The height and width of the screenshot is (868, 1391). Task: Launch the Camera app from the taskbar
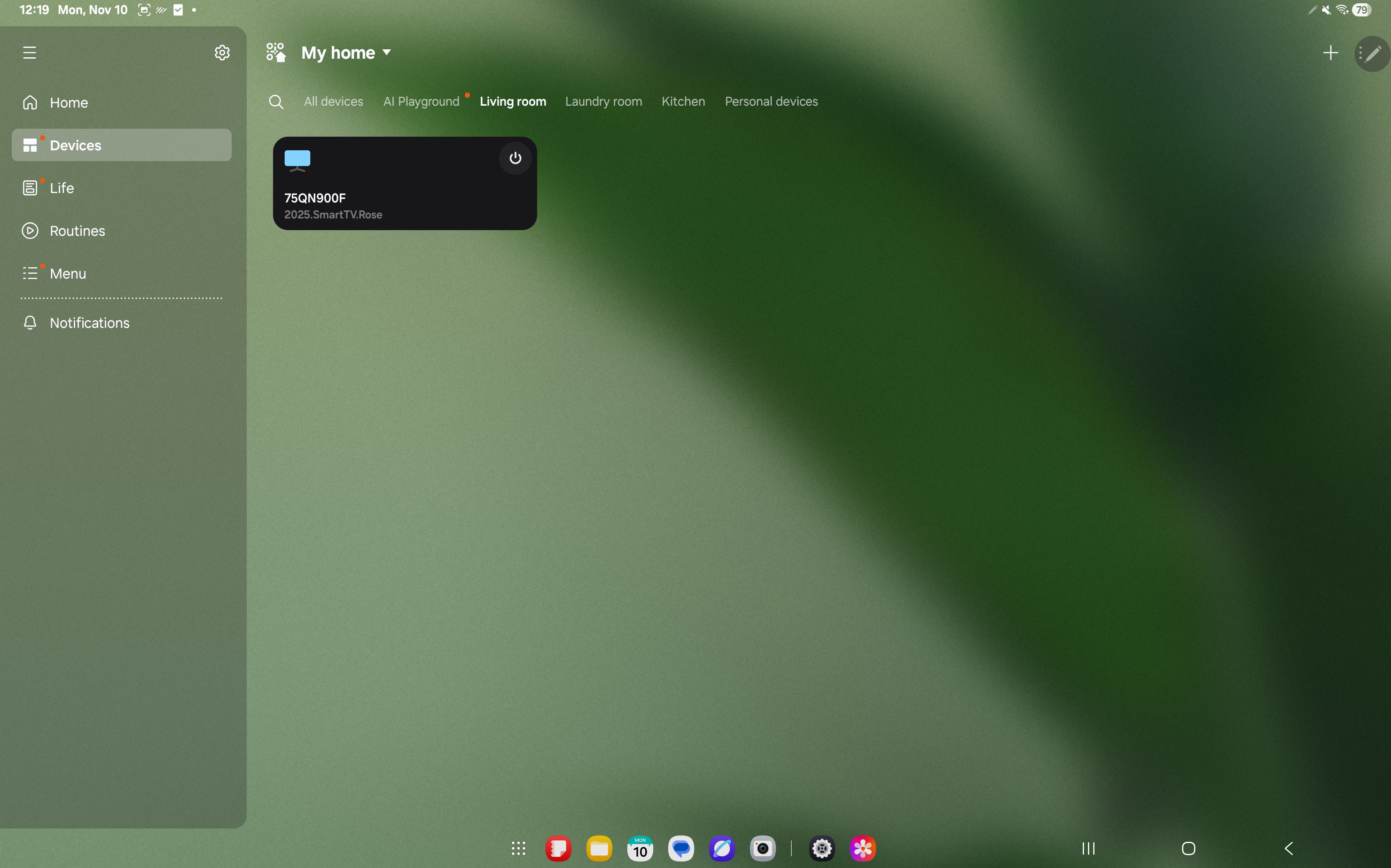(x=763, y=848)
